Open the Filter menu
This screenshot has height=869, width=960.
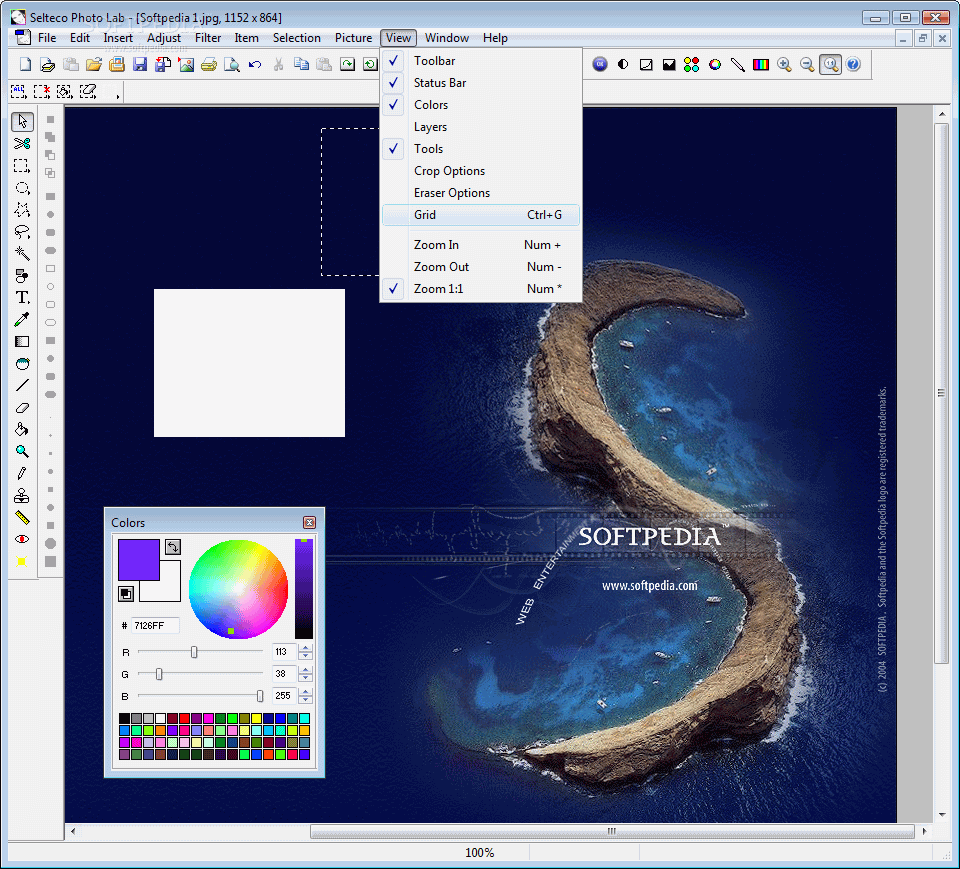tap(208, 38)
